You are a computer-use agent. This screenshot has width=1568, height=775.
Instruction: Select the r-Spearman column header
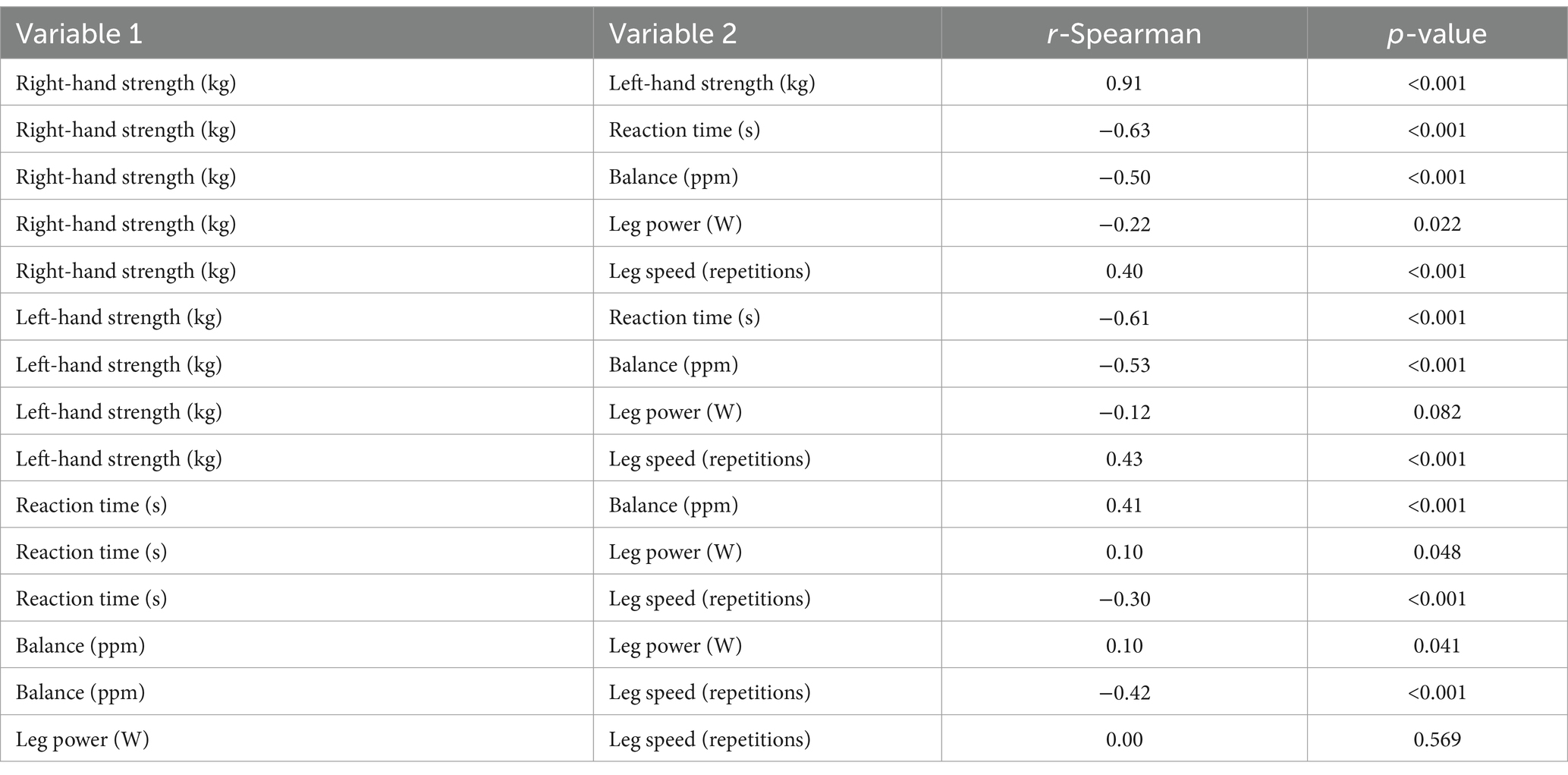point(1123,34)
